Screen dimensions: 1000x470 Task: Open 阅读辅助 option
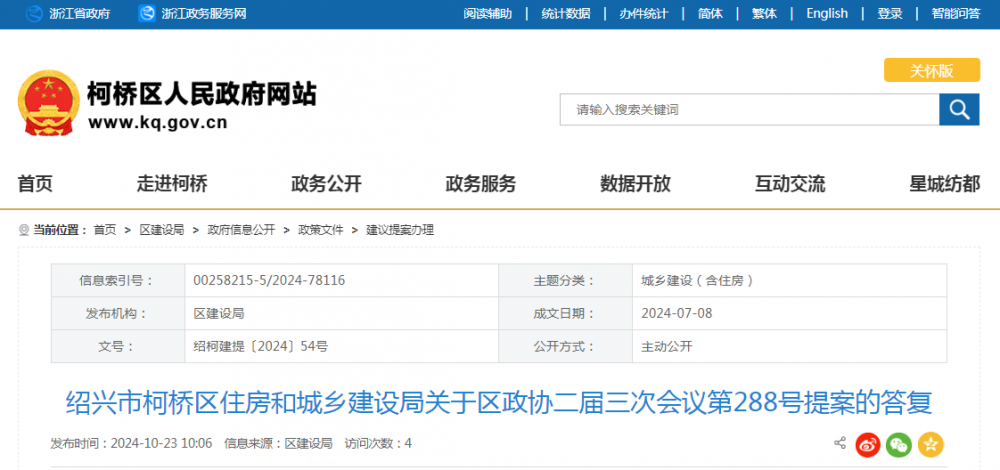pyautogui.click(x=487, y=13)
